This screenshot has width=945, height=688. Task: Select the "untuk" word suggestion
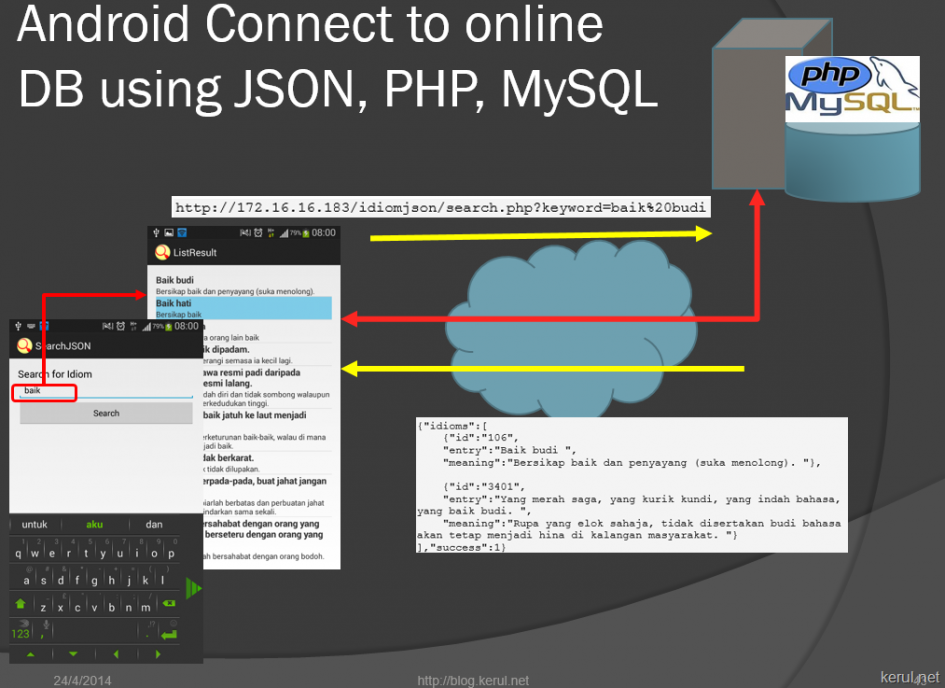35,524
